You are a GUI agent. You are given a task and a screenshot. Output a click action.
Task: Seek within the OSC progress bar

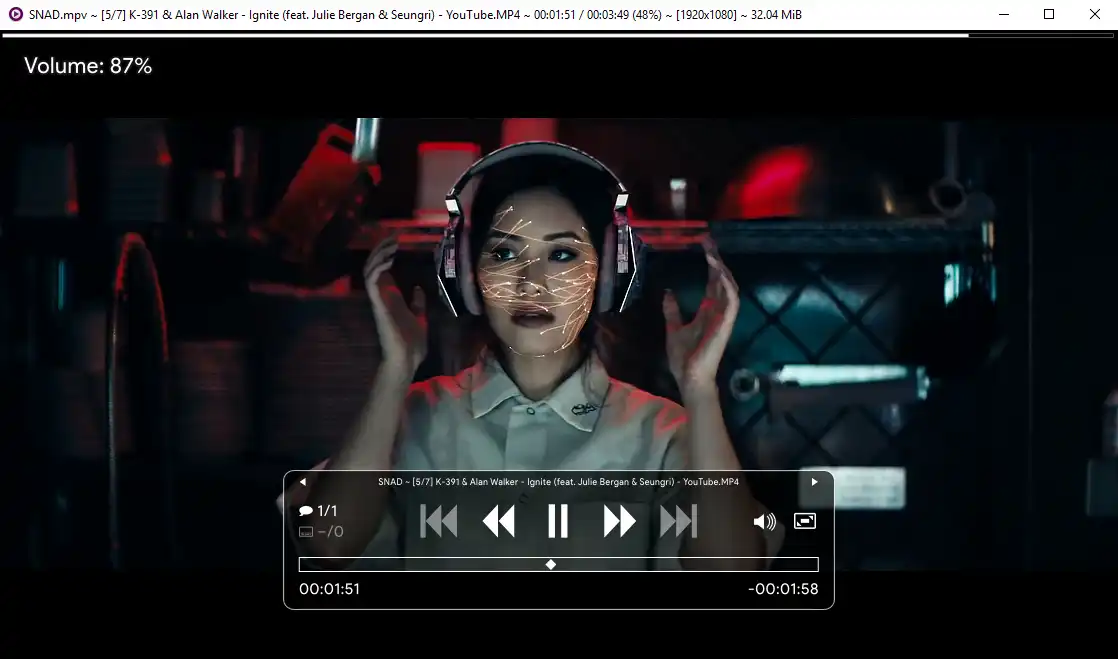pyautogui.click(x=558, y=565)
